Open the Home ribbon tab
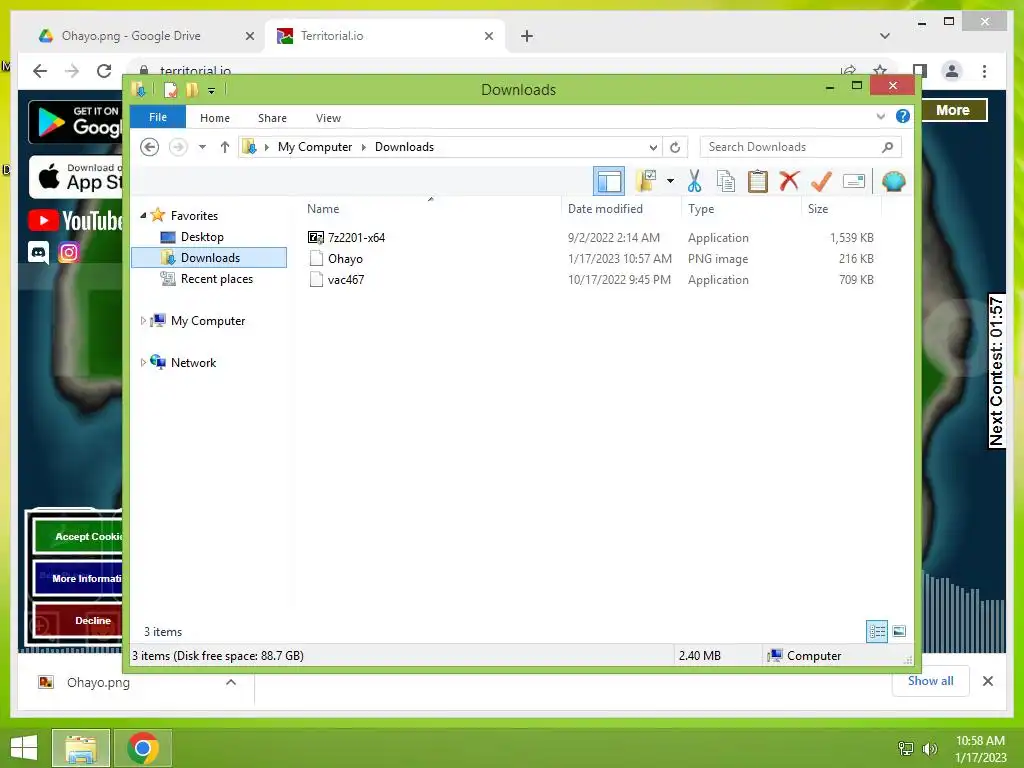The height and width of the screenshot is (768, 1024). click(215, 118)
